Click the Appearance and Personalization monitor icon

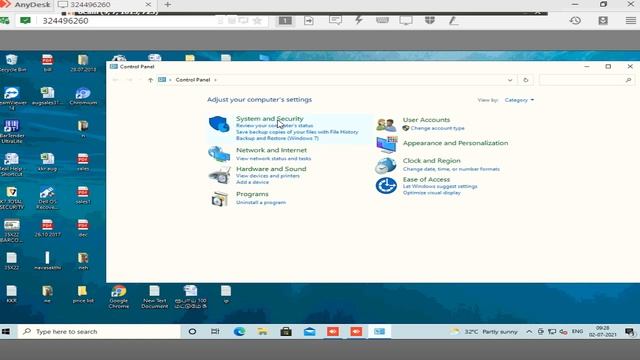tap(386, 144)
